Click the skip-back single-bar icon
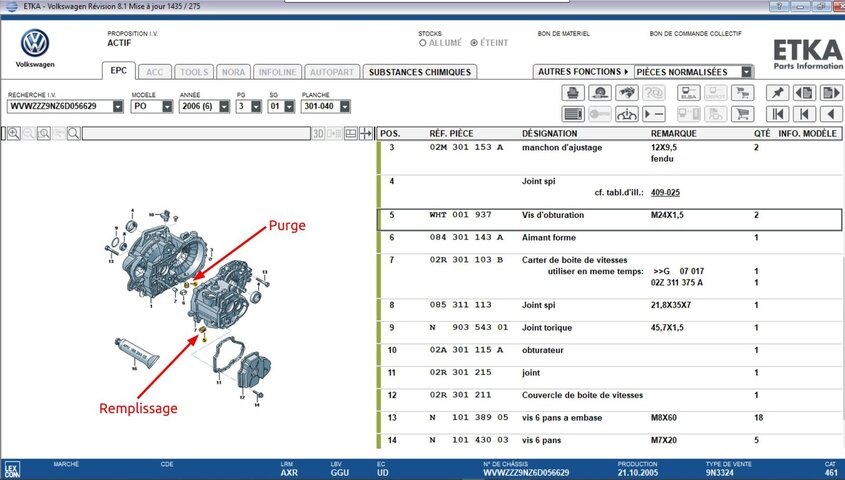 tap(805, 114)
